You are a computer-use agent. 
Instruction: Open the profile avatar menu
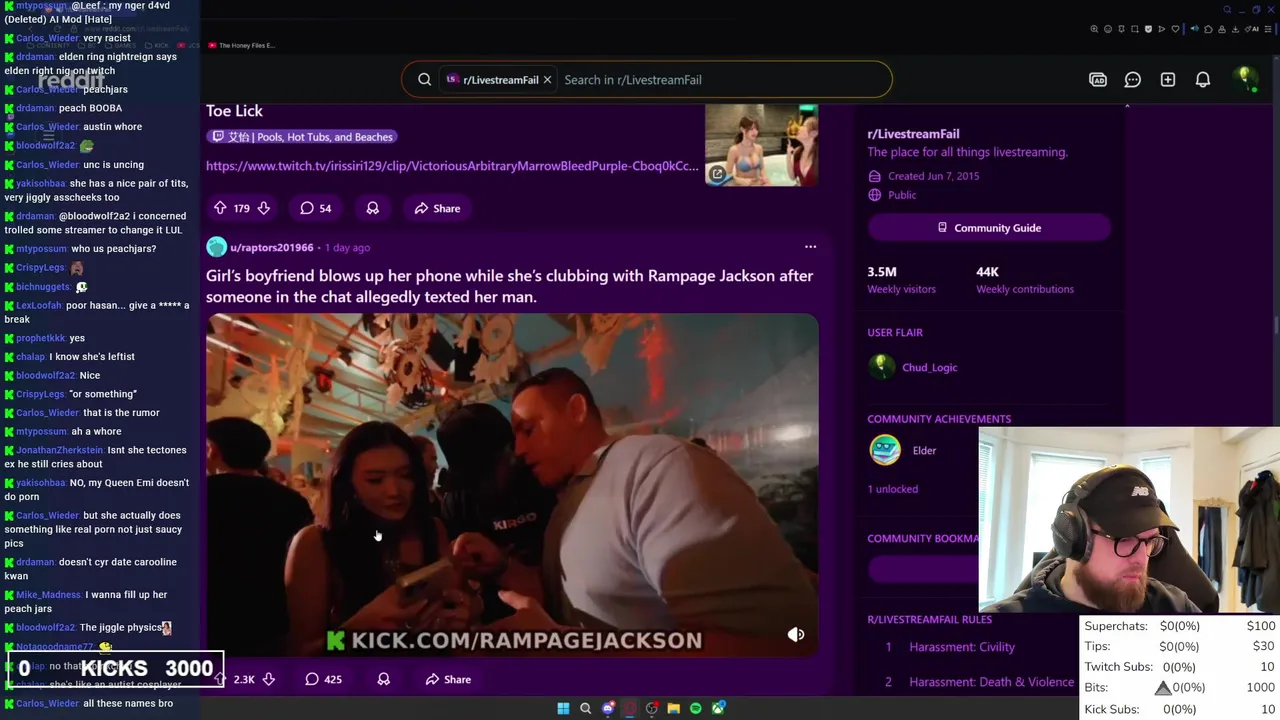(x=1246, y=79)
